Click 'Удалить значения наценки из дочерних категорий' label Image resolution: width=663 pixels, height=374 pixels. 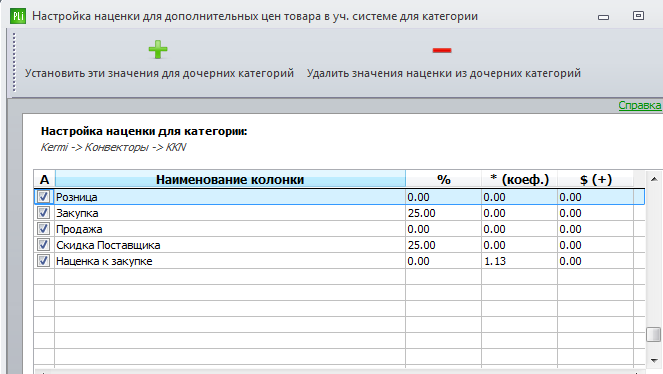coord(444,73)
